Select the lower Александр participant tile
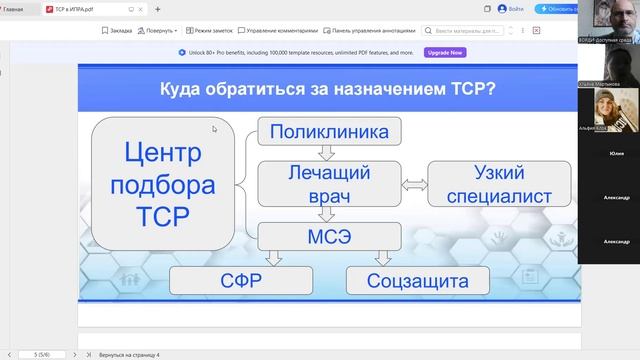640x360 pixels. coord(609,242)
